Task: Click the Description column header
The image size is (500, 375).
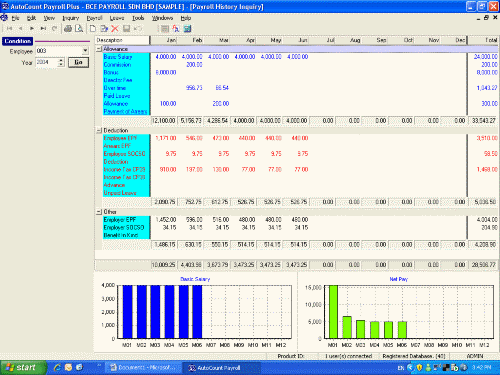Action: tap(122, 40)
